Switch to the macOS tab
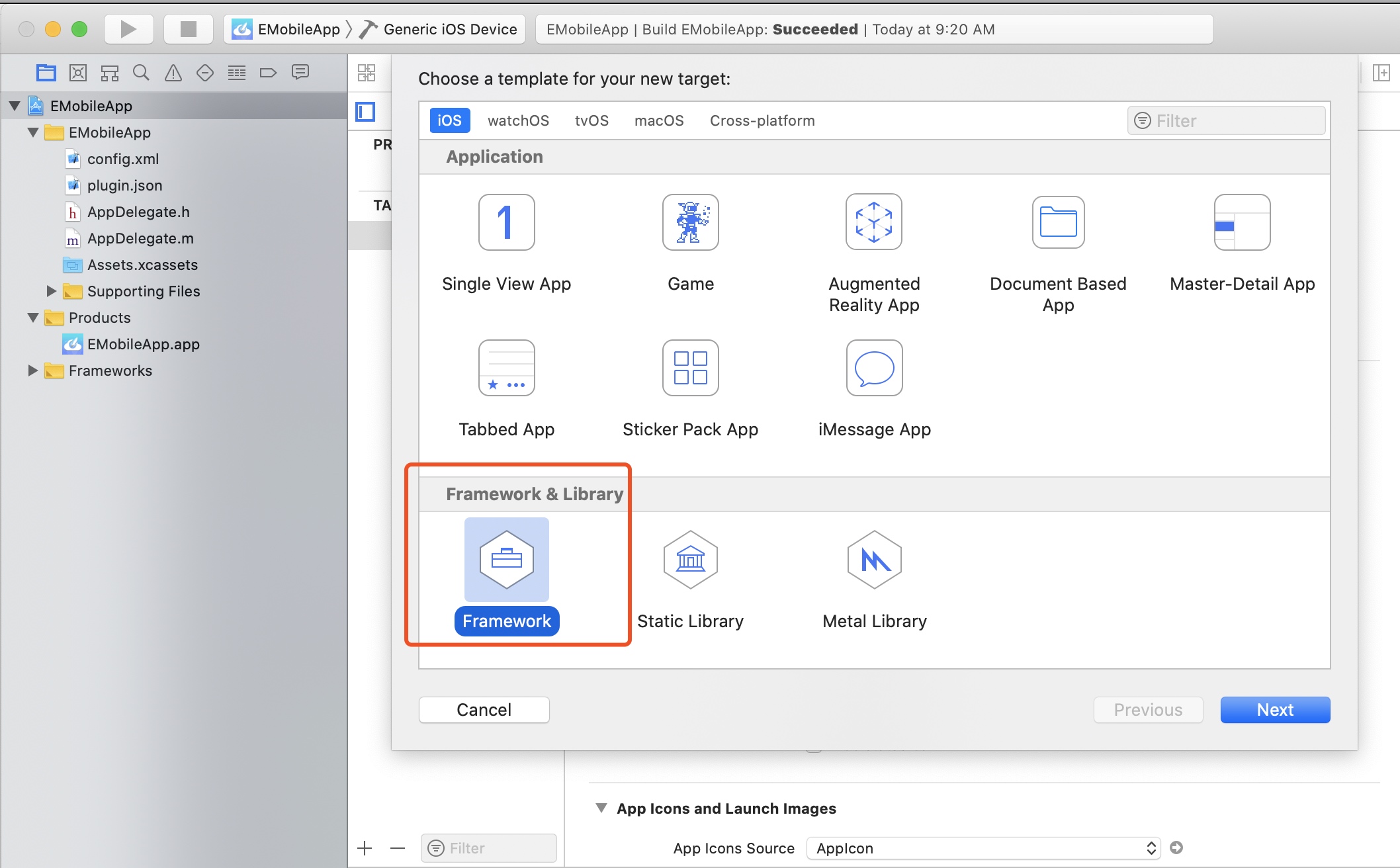 [x=659, y=120]
